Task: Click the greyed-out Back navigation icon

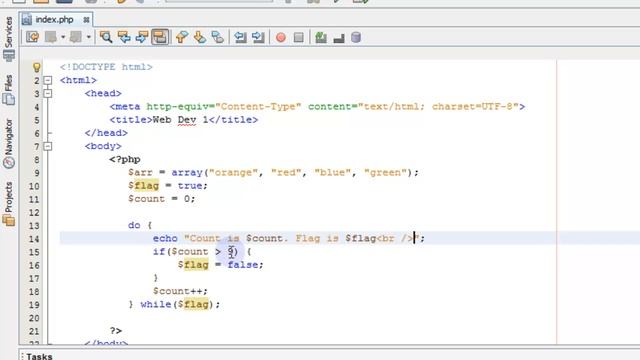Action: click(51, 37)
